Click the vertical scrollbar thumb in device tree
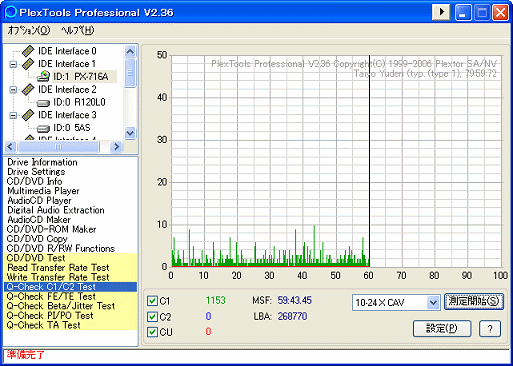This screenshot has height=366, width=513. (130, 73)
